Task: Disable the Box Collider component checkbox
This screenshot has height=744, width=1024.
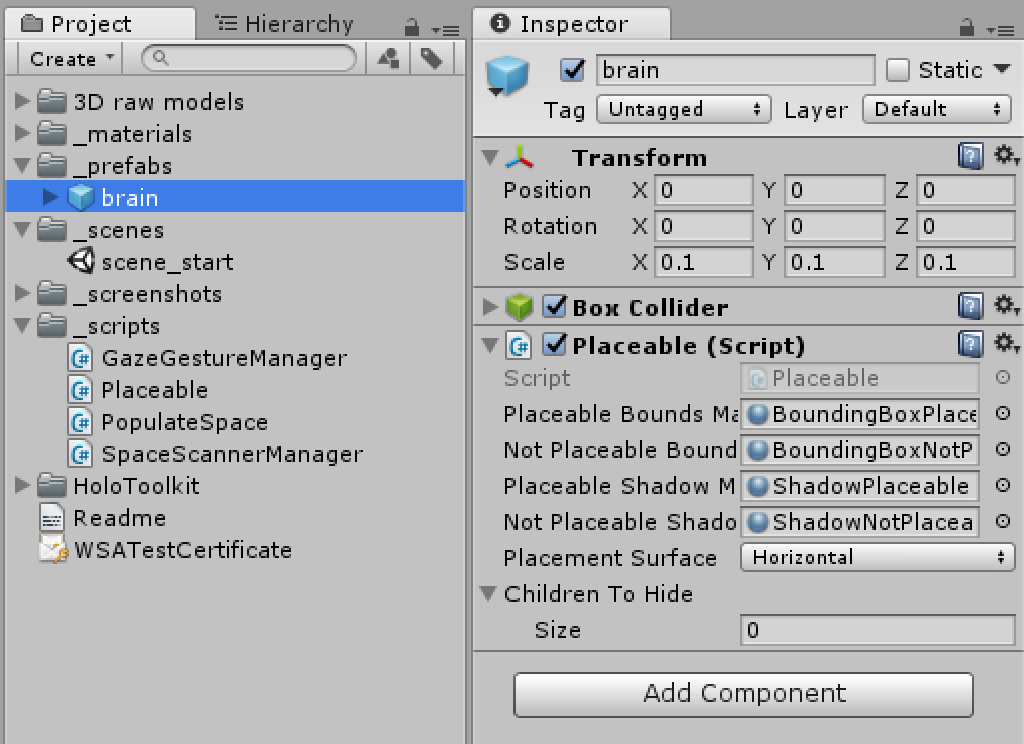Action: (555, 307)
